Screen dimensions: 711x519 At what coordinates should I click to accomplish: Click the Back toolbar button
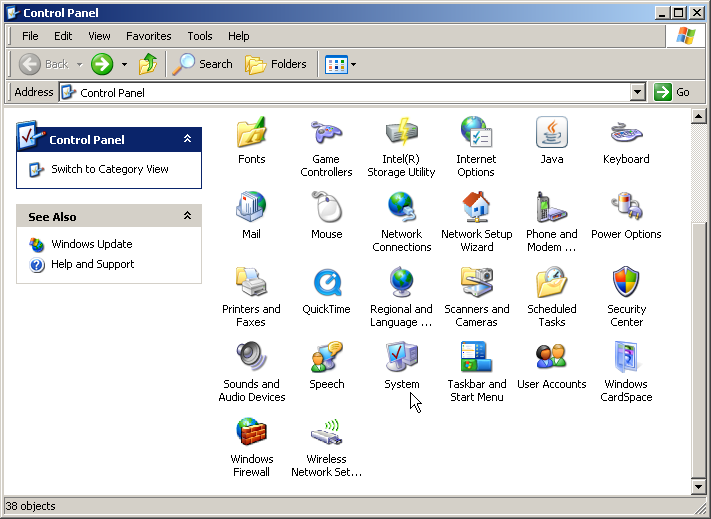pos(44,64)
